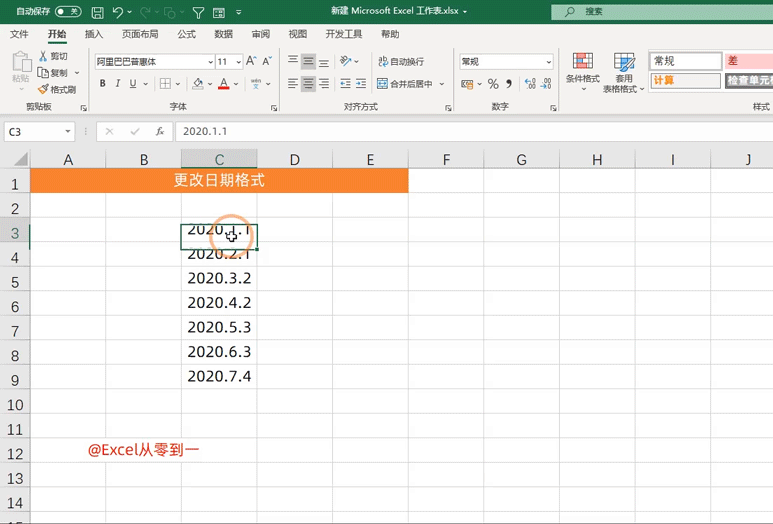Toggle the 自动保存 AutoSave switch
This screenshot has height=524, width=773.
click(x=68, y=11)
